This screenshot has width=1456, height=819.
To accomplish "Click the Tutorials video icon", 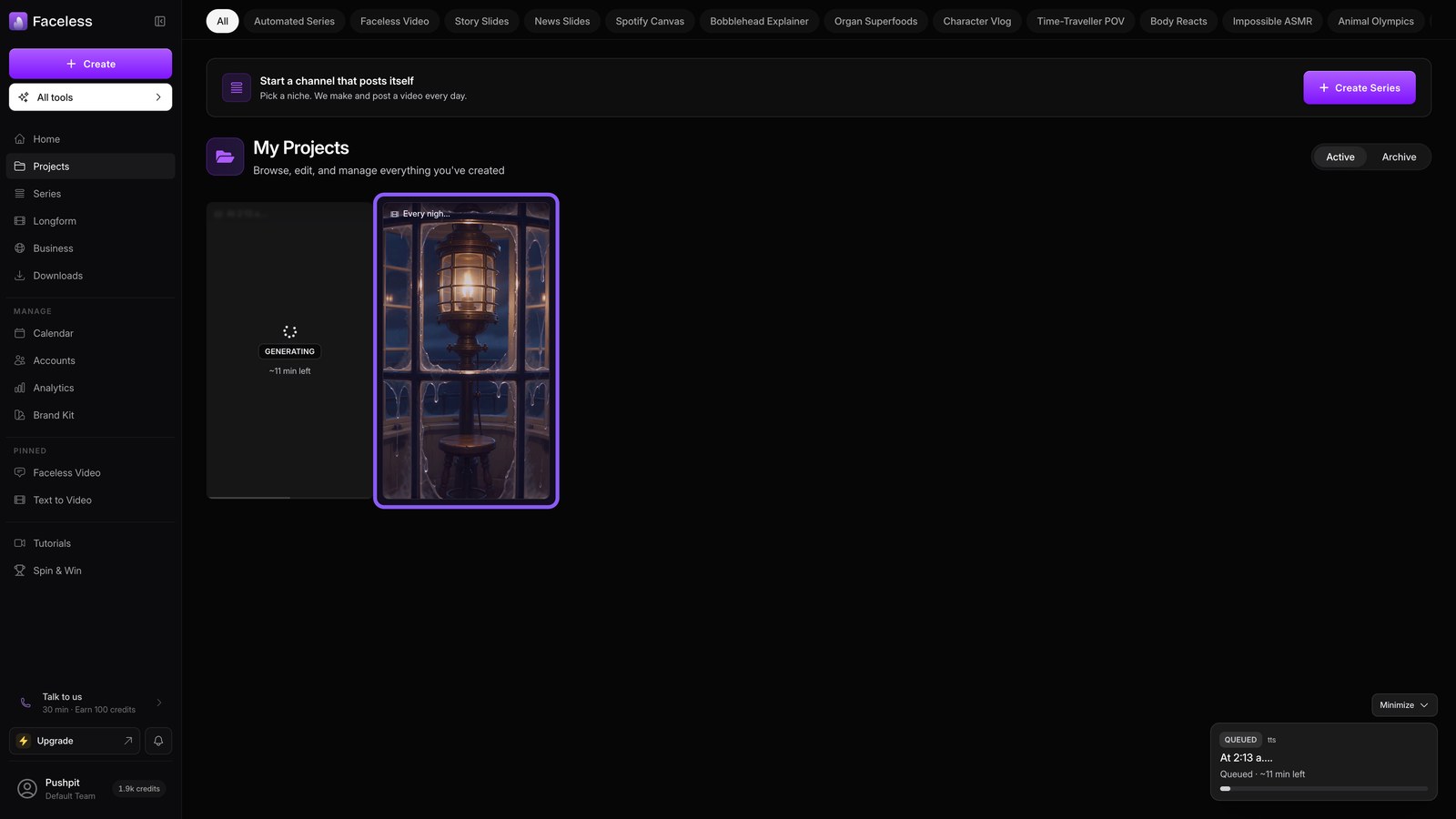I will point(20,543).
